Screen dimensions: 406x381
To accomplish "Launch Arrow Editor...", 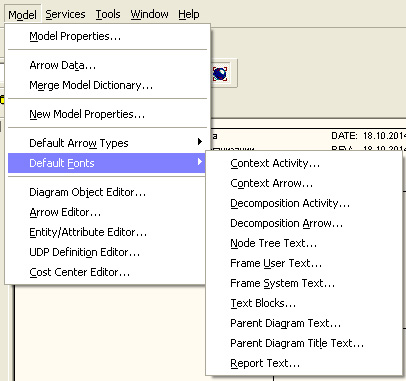I will (x=107, y=212).
